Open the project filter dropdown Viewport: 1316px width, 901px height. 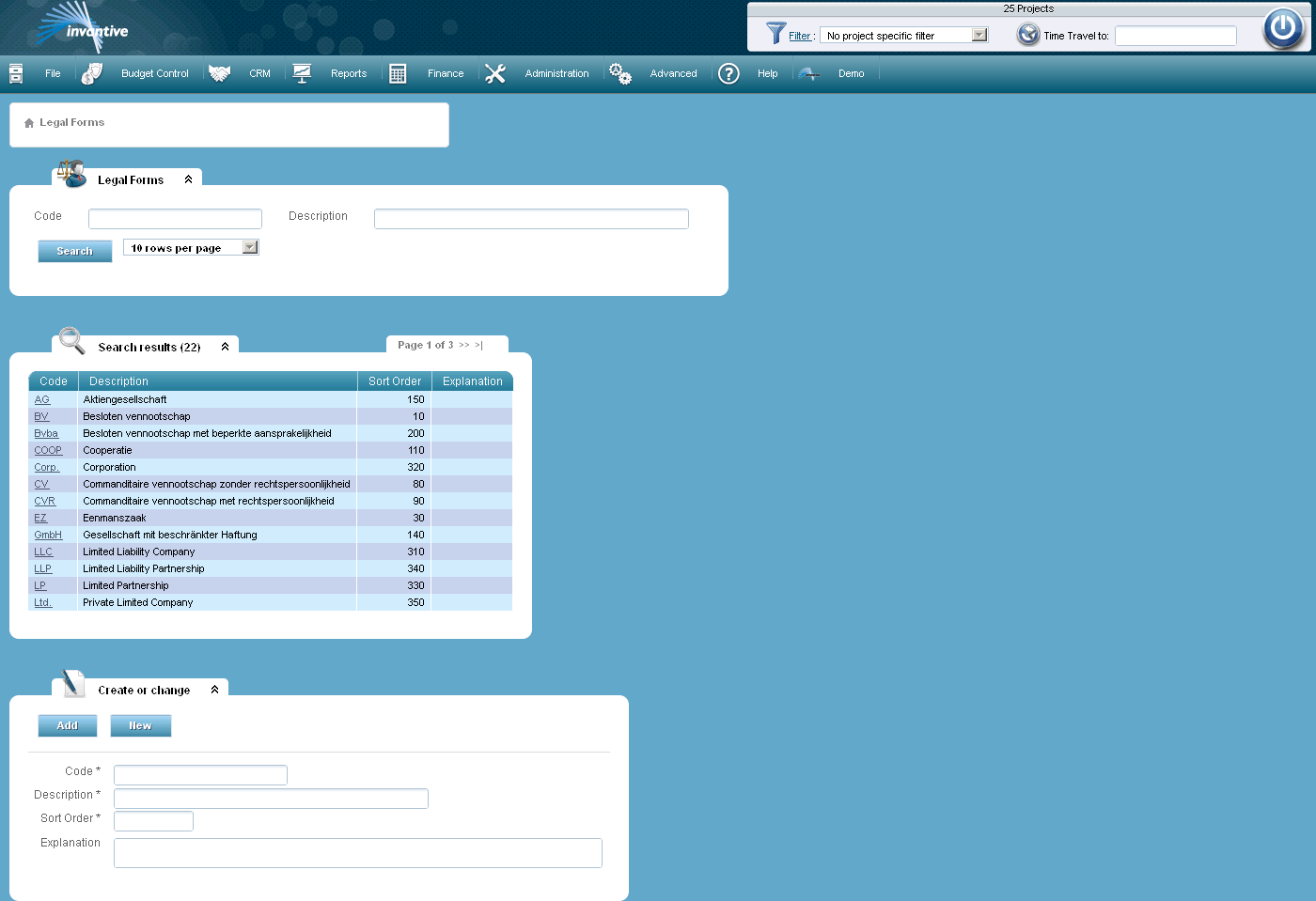979,35
